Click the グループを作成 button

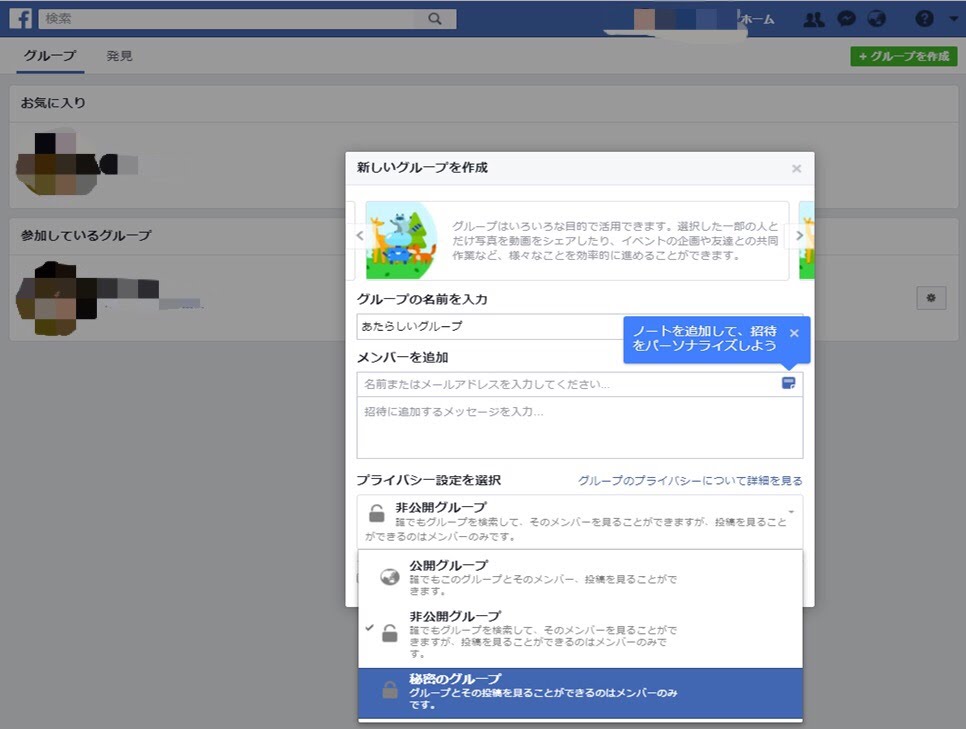coord(903,57)
